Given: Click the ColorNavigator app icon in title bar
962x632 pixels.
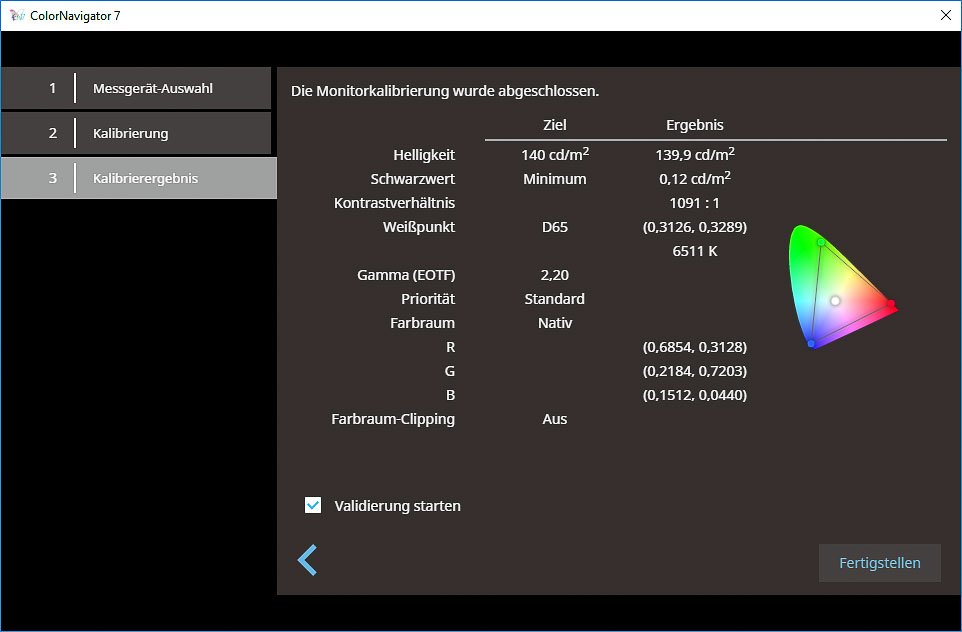Looking at the screenshot, I should pos(17,16).
